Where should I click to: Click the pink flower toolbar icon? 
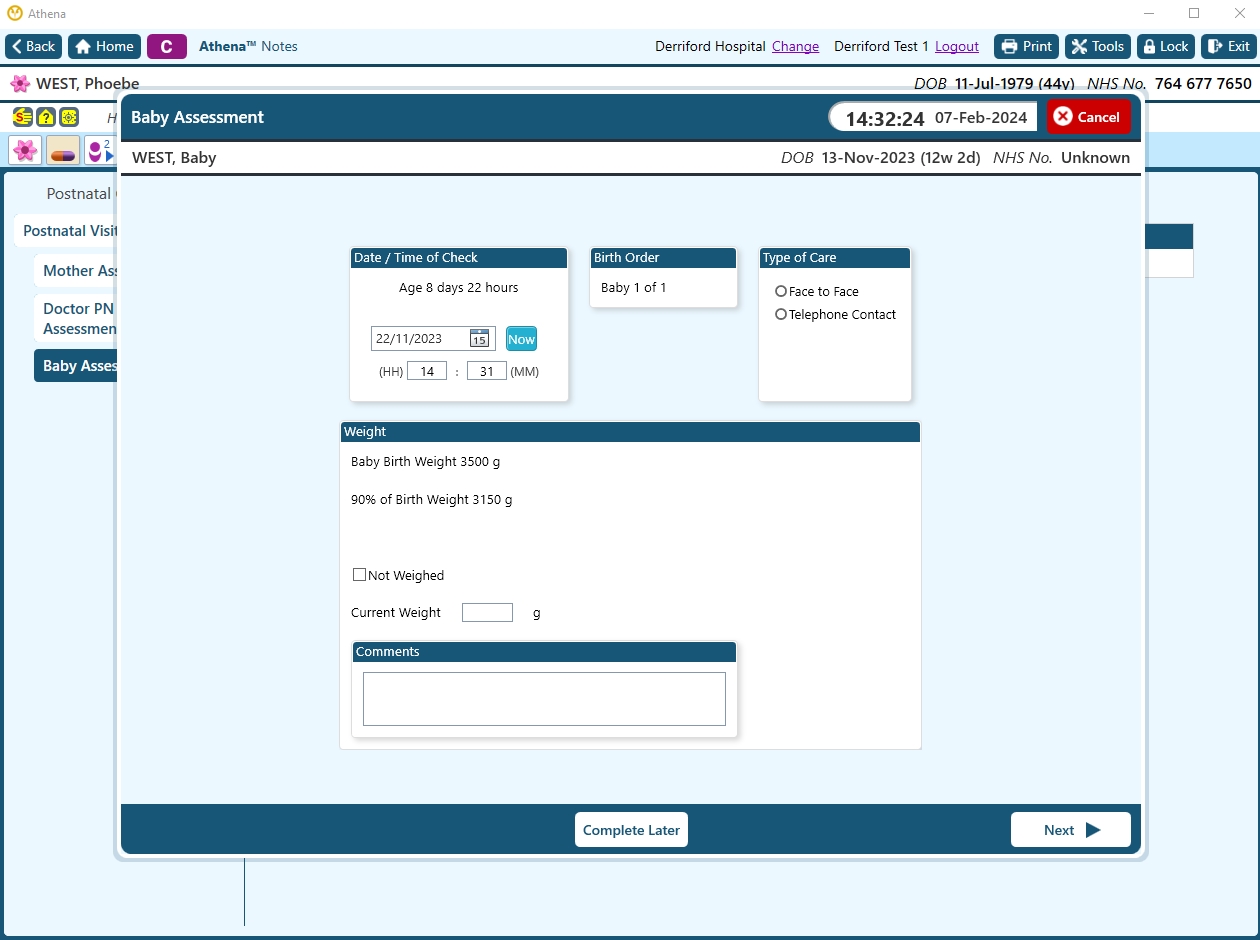point(25,151)
